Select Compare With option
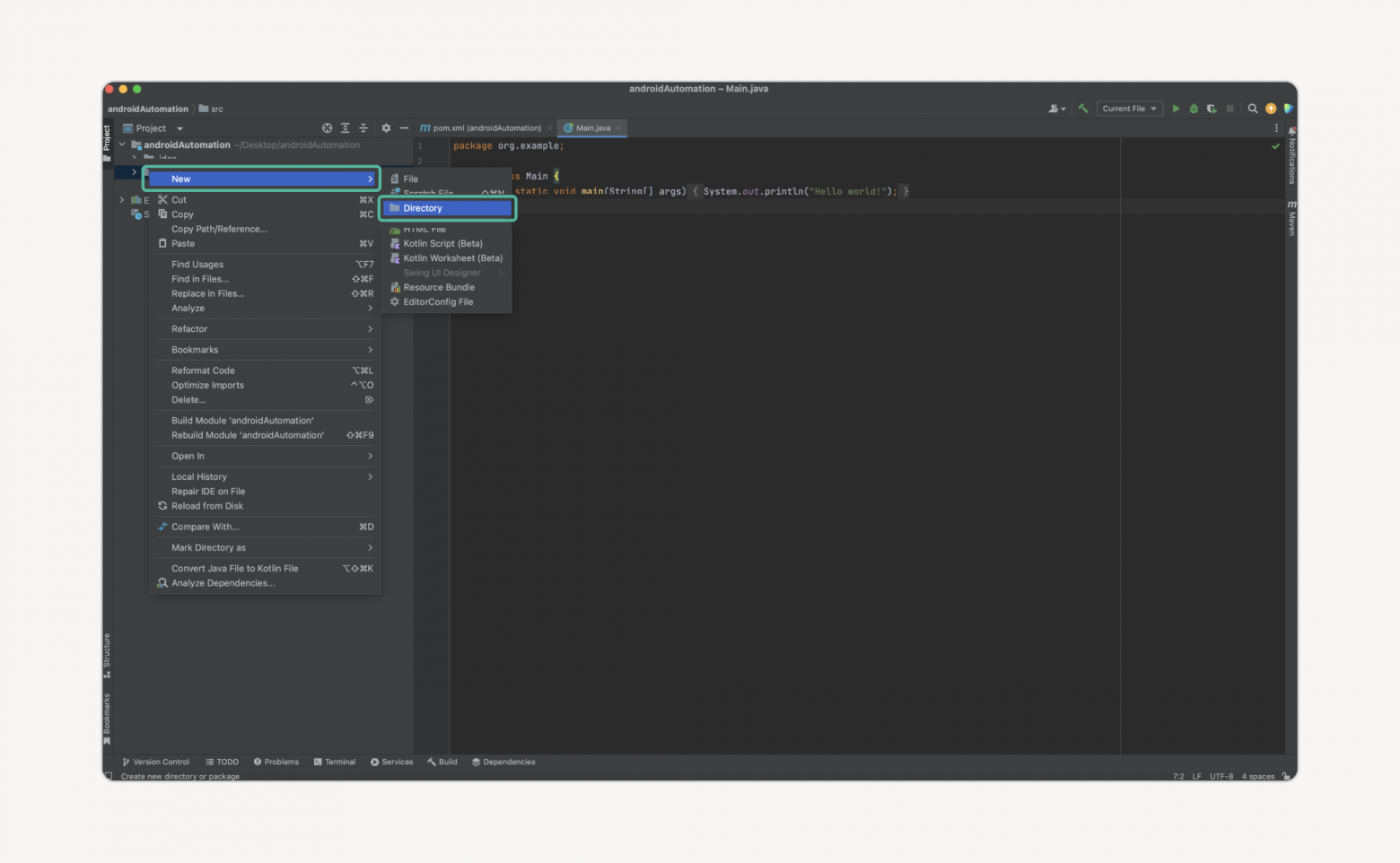This screenshot has width=1400, height=863. (265, 527)
